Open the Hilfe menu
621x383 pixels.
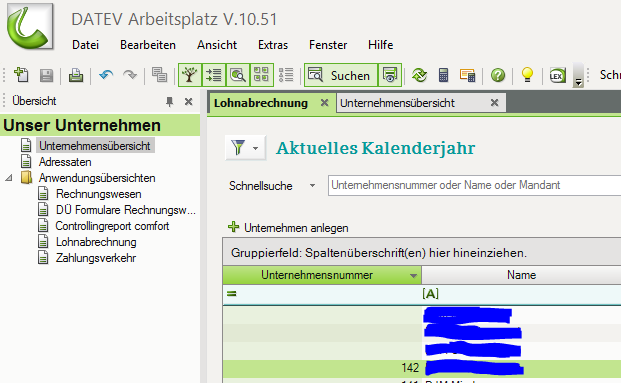381,45
